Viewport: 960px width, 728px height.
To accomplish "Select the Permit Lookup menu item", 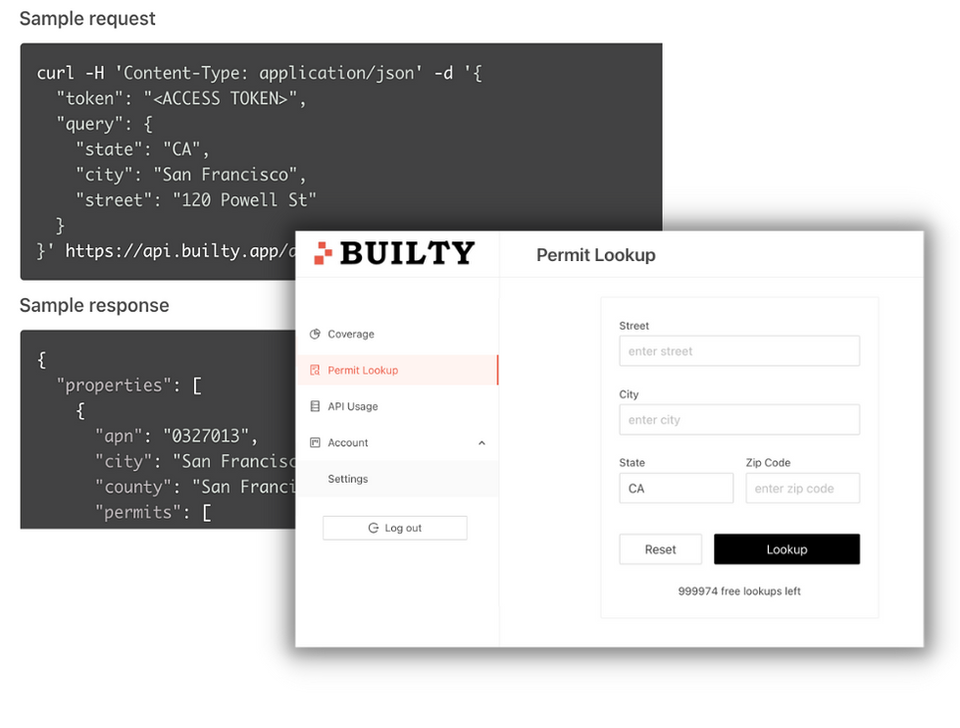I will 397,370.
